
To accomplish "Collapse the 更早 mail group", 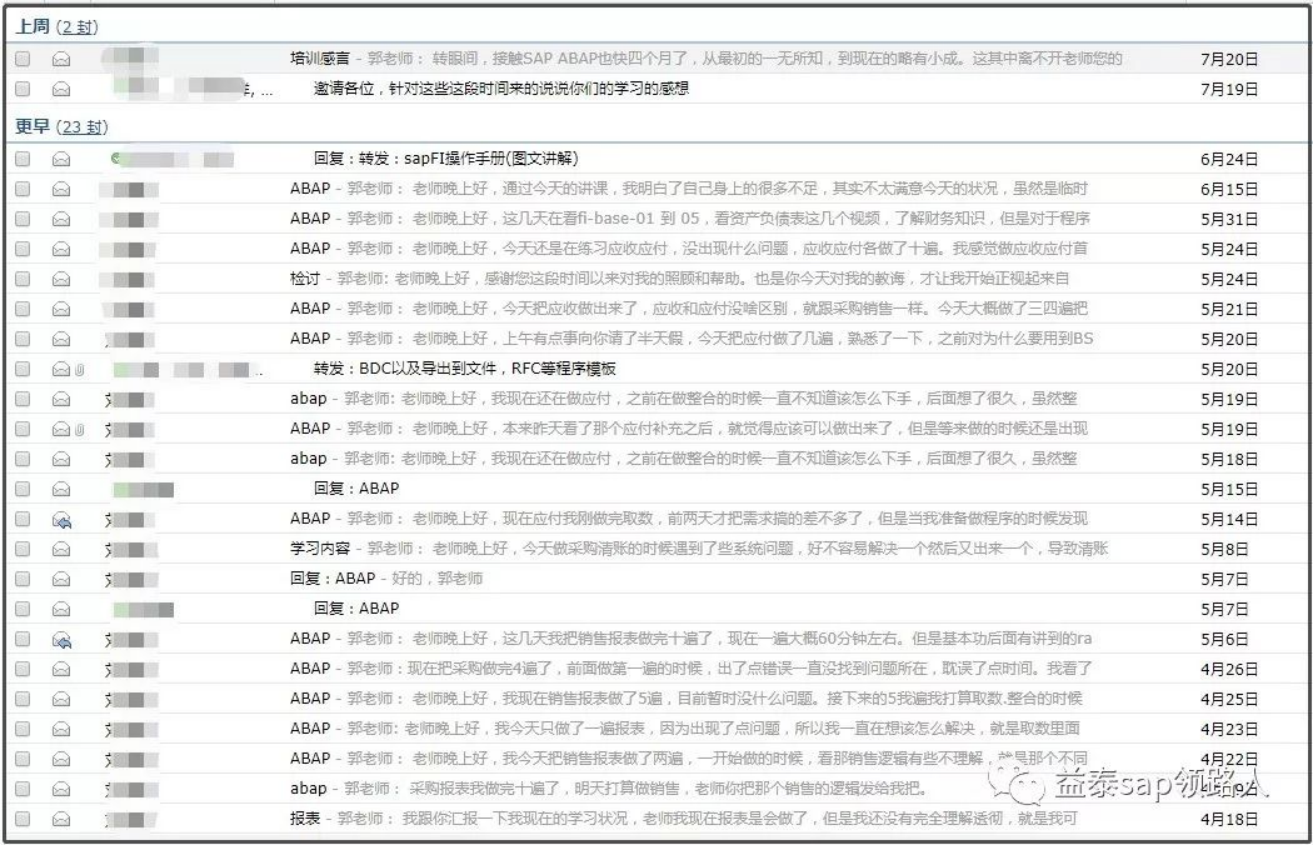I will tap(32, 127).
